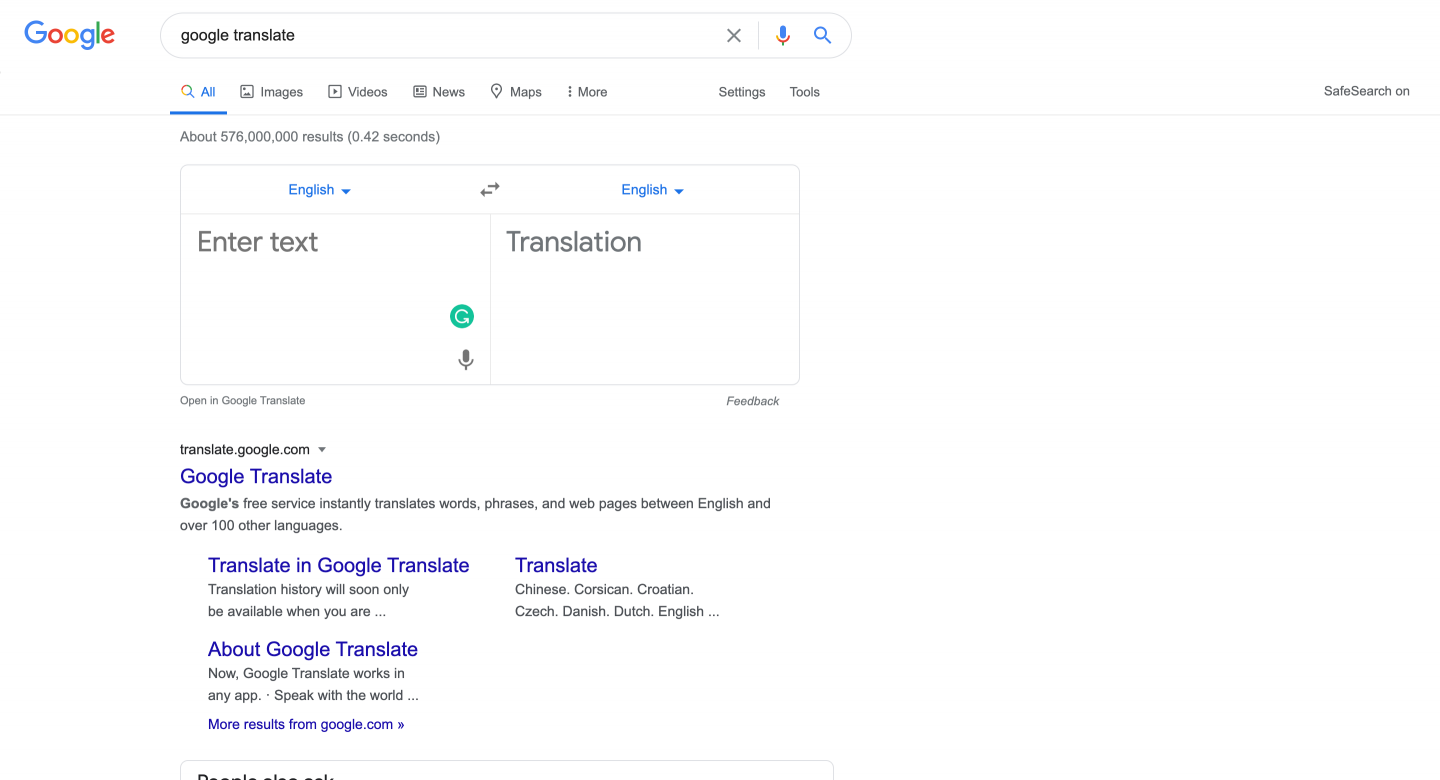The image size is (1440, 780).
Task: Start voice search with the search bar microphone
Action: tap(783, 36)
